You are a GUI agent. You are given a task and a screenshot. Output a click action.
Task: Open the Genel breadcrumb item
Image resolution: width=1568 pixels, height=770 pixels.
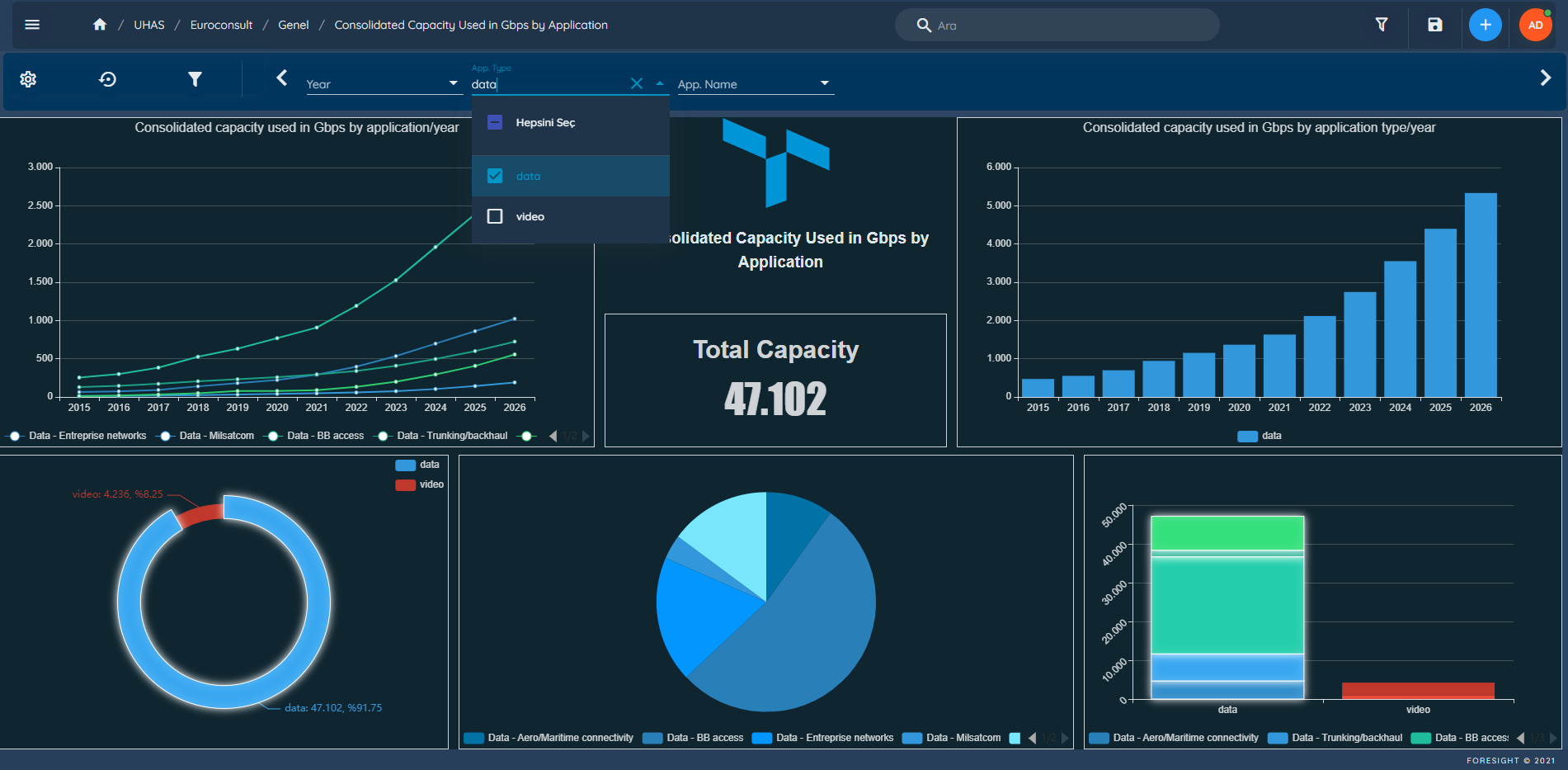(x=294, y=25)
